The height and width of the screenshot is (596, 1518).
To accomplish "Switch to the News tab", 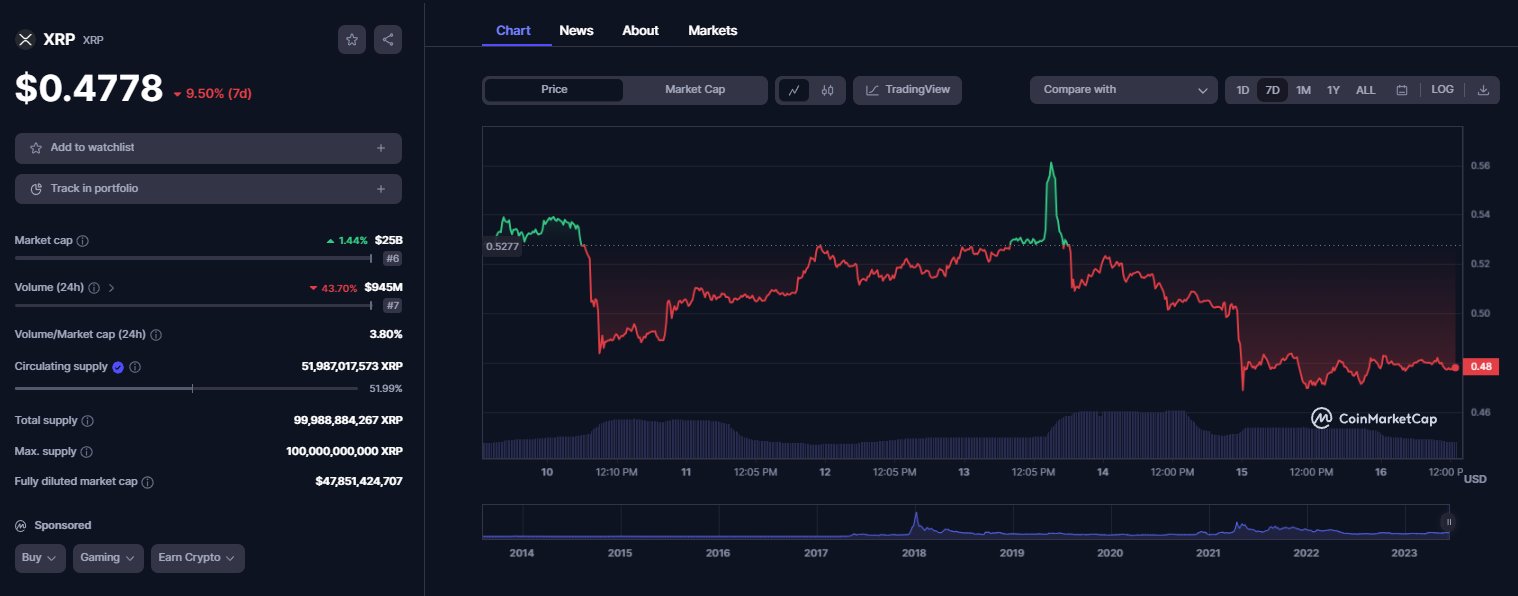I will click(576, 31).
